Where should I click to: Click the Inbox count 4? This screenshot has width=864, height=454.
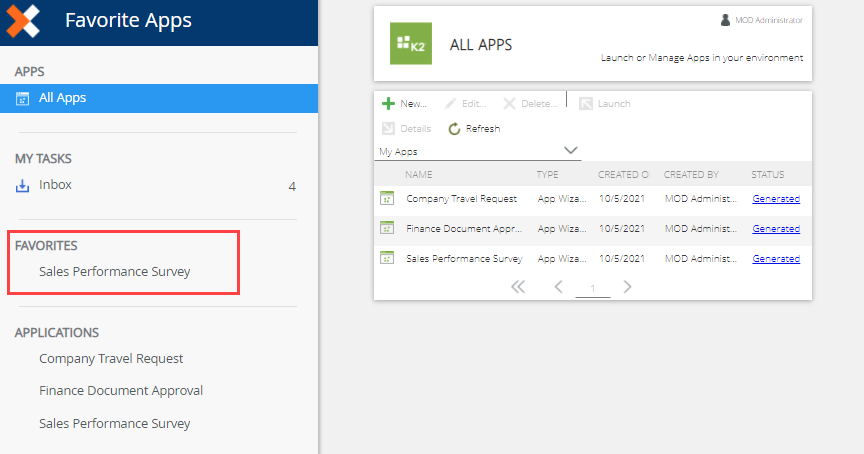pyautogui.click(x=292, y=186)
